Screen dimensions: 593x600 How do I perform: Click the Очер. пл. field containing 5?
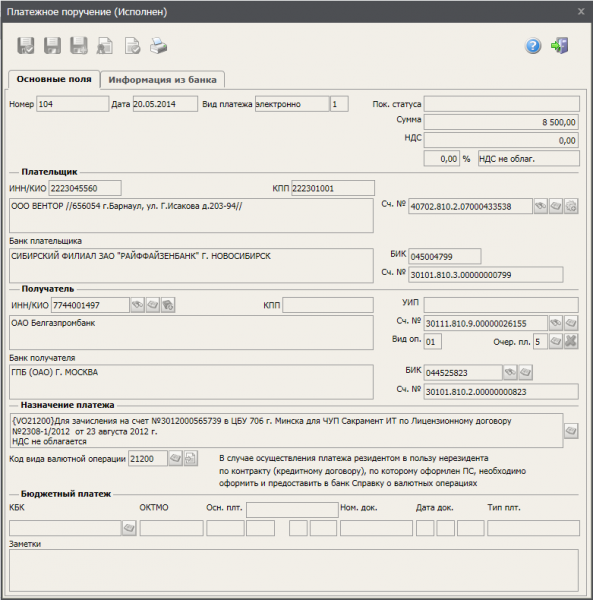(x=540, y=341)
